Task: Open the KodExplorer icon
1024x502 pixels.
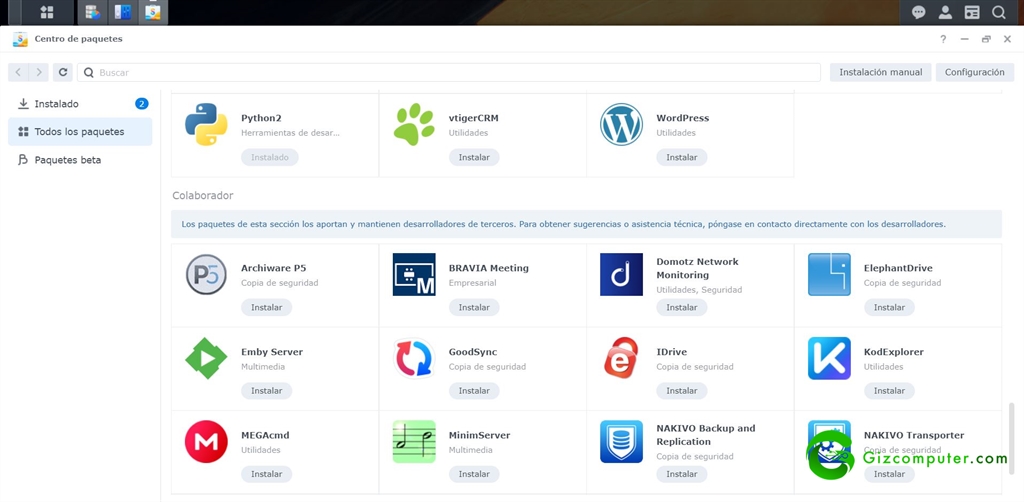Action: point(829,358)
